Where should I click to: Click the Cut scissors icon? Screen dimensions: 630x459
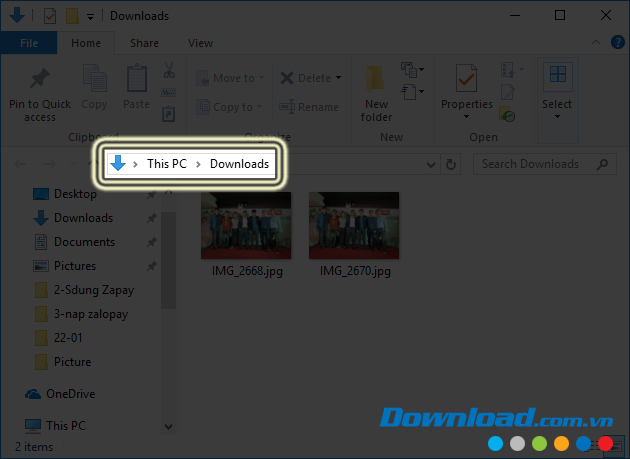169,70
